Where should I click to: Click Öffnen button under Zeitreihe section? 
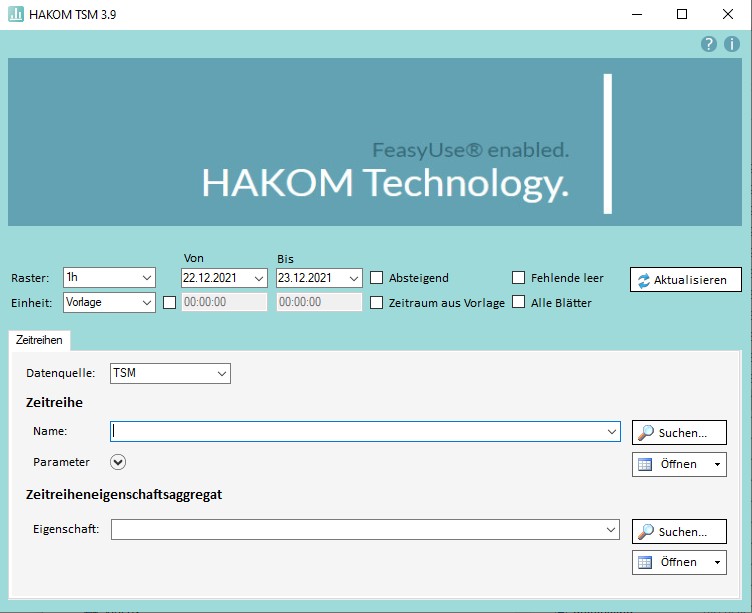pyautogui.click(x=670, y=464)
